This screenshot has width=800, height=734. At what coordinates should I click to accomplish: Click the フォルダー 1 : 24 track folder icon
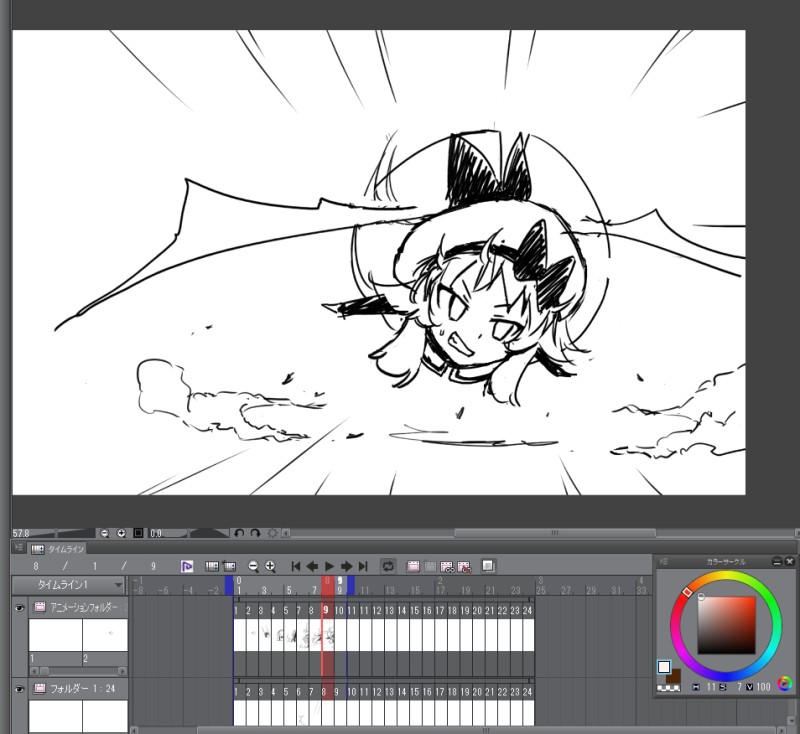tap(40, 689)
